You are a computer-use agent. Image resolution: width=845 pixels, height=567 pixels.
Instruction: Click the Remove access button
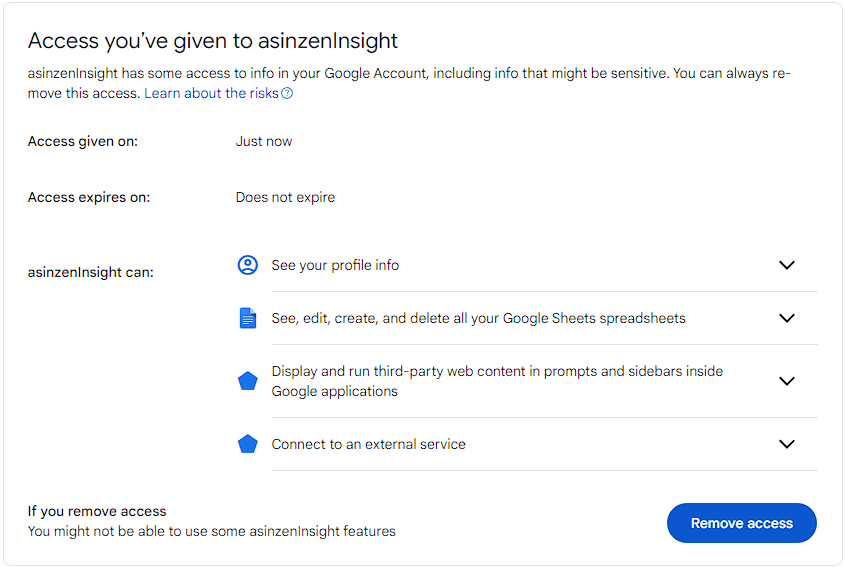click(x=742, y=523)
